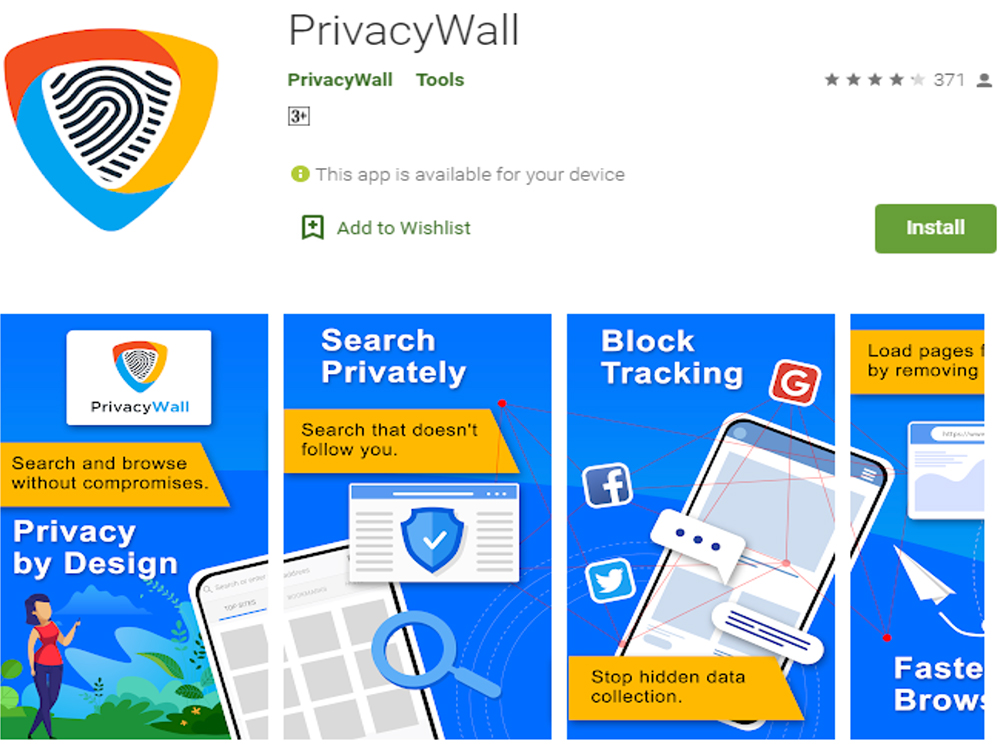This screenshot has height=746, width=1000.
Task: Open the PrivacyWall developer link
Action: [x=340, y=80]
